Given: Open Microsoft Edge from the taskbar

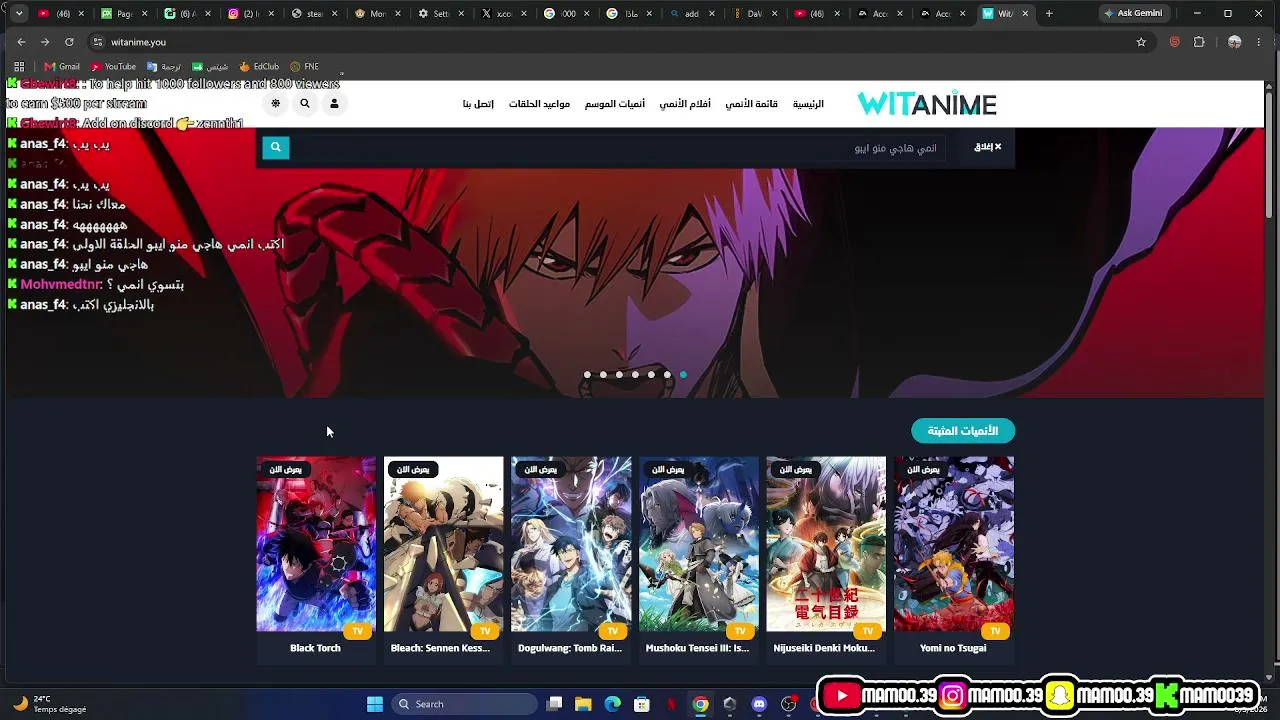Looking at the screenshot, I should pyautogui.click(x=613, y=704).
